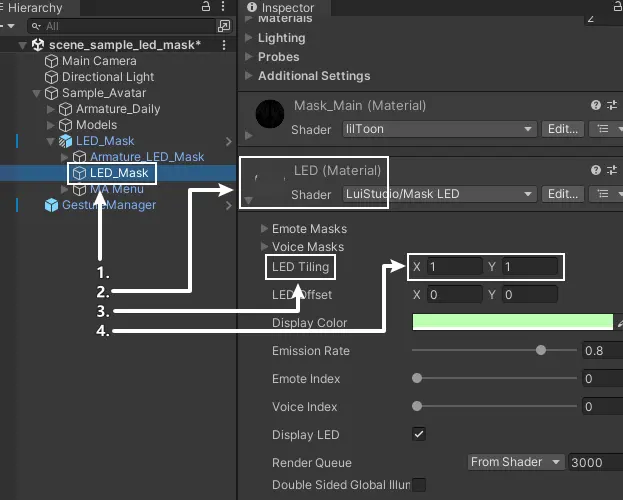623x500 pixels.
Task: Click the Mask_Main material preview thumbnail
Action: point(270,114)
